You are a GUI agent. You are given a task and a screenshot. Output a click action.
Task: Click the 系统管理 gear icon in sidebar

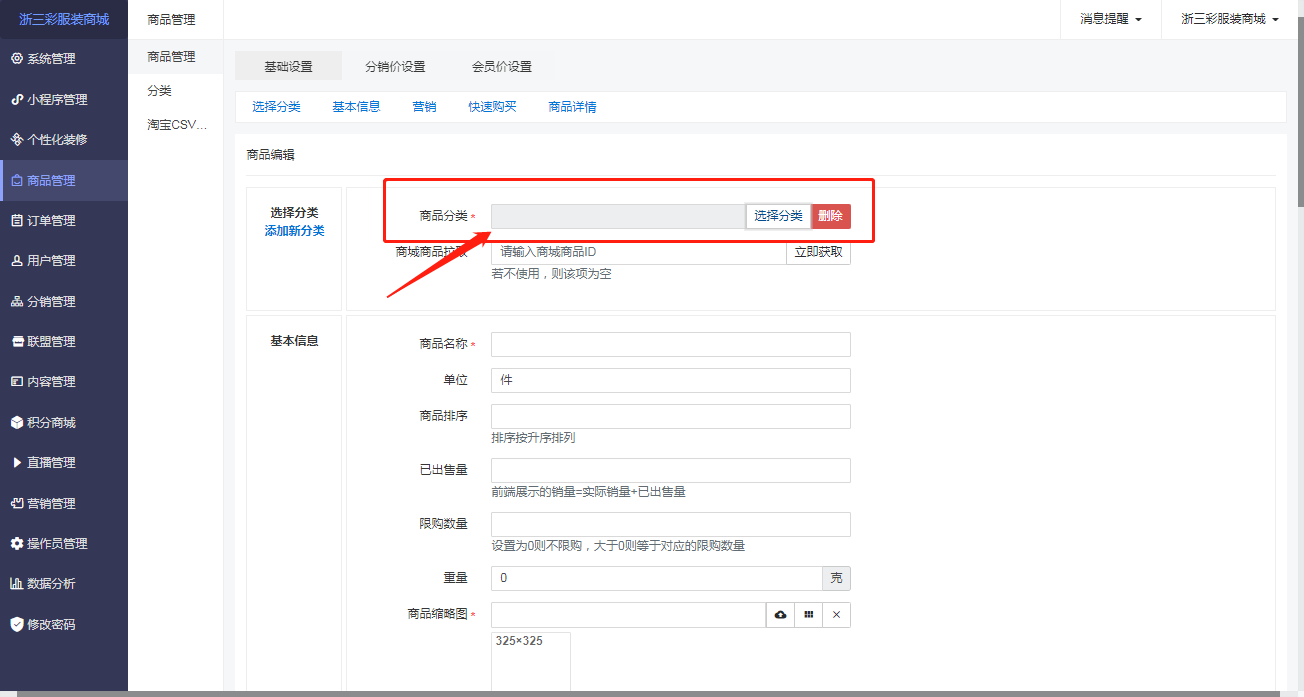point(17,59)
